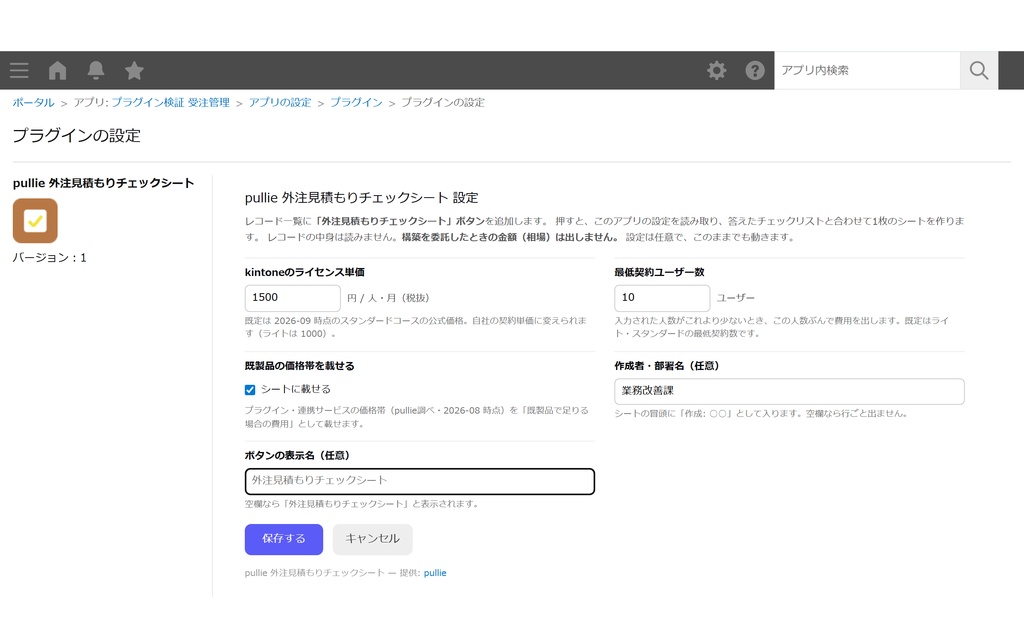Open the hamburger menu icon
Screen dimensions: 1024x640
[19, 71]
